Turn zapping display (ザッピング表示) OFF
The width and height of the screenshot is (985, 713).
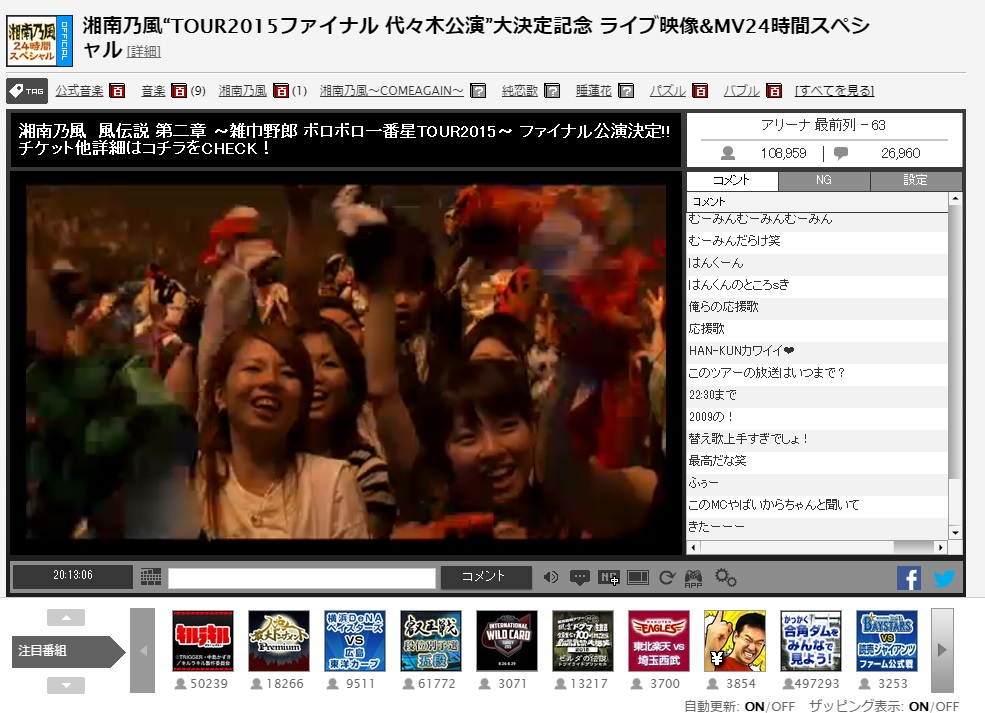[946, 706]
